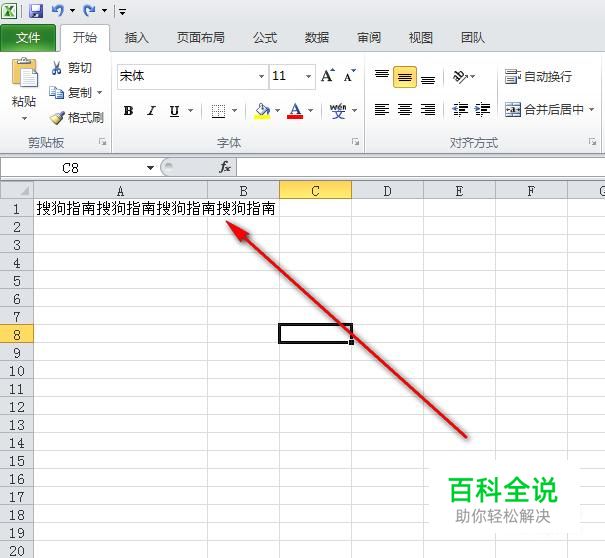Click the Decrease Font Size icon
Image resolution: width=605 pixels, height=558 pixels.
pyautogui.click(x=350, y=76)
